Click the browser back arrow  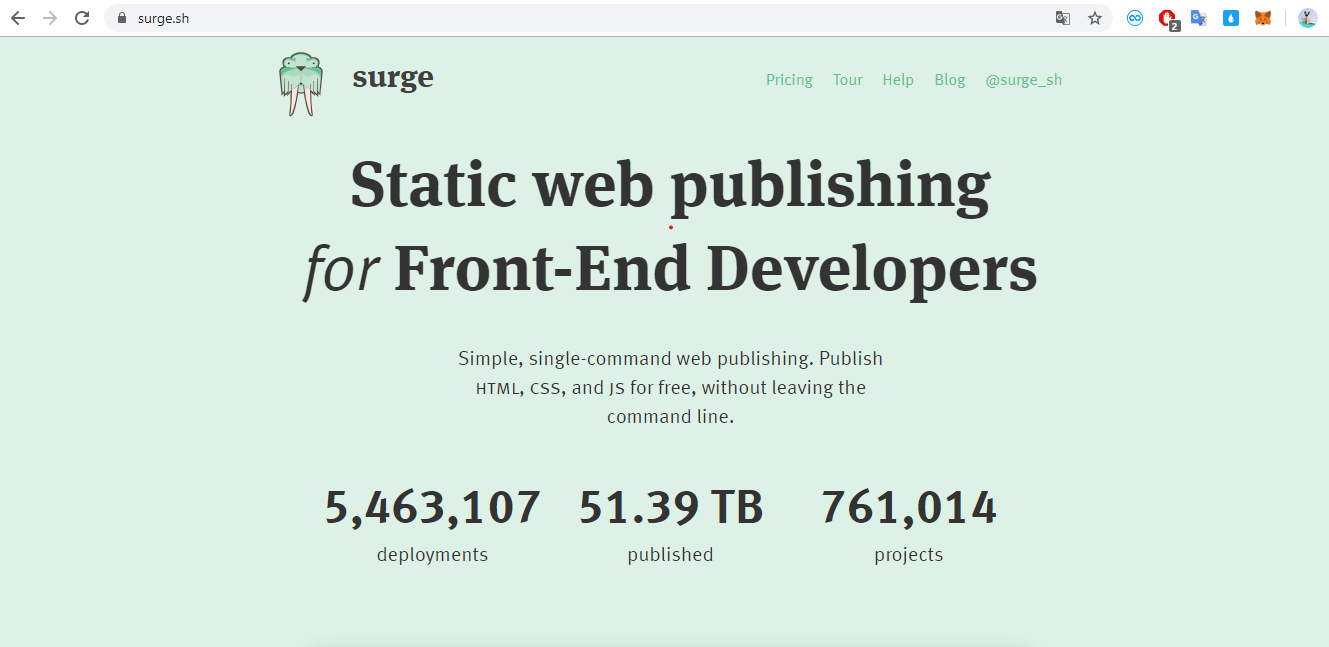click(x=18, y=18)
